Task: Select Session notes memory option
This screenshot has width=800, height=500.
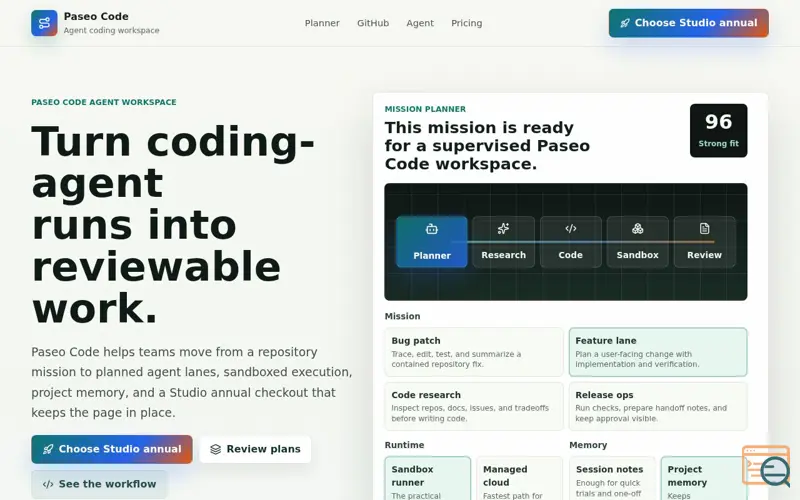Action: tap(612, 479)
